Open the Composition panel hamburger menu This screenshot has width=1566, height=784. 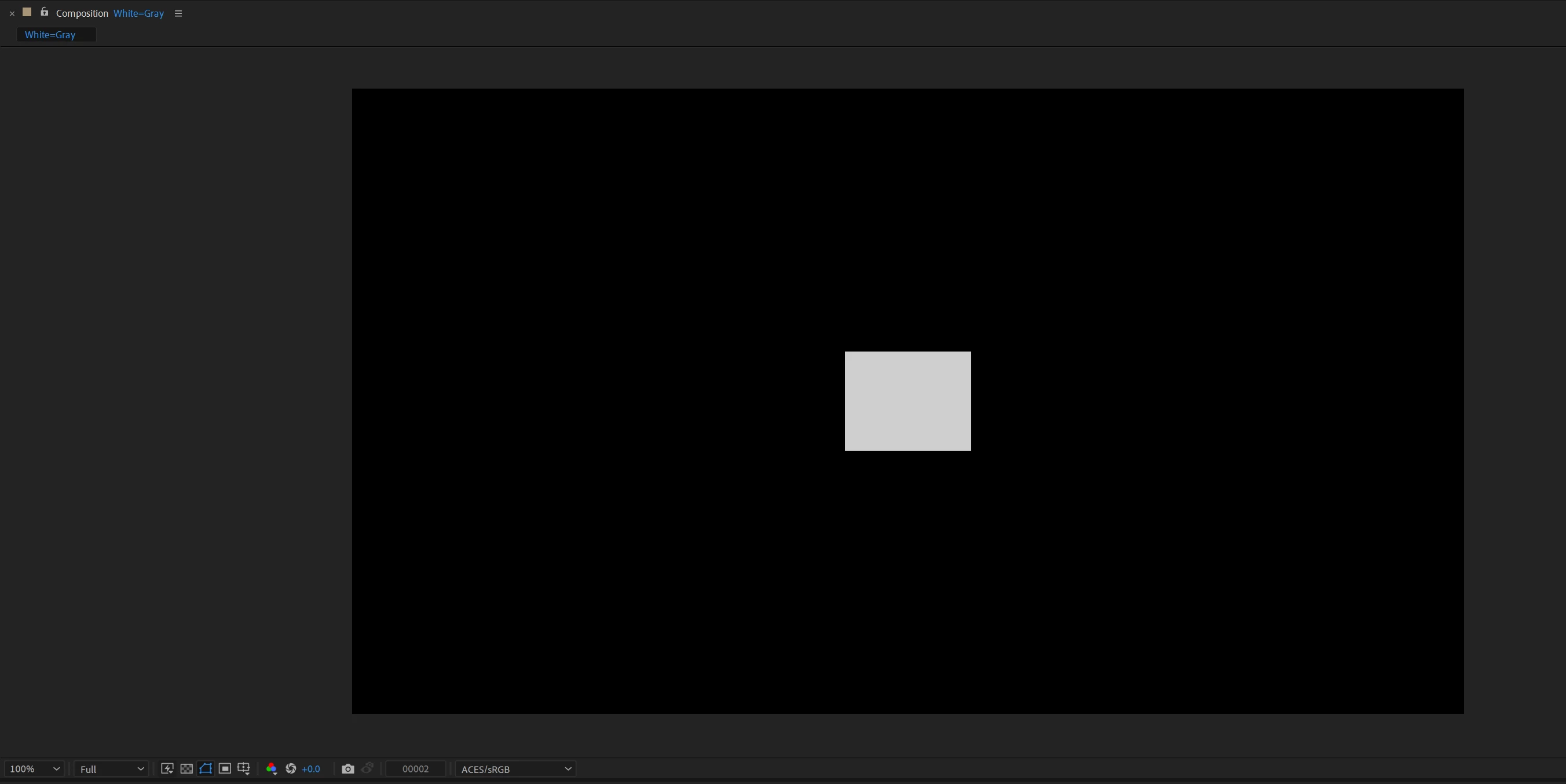pos(178,13)
